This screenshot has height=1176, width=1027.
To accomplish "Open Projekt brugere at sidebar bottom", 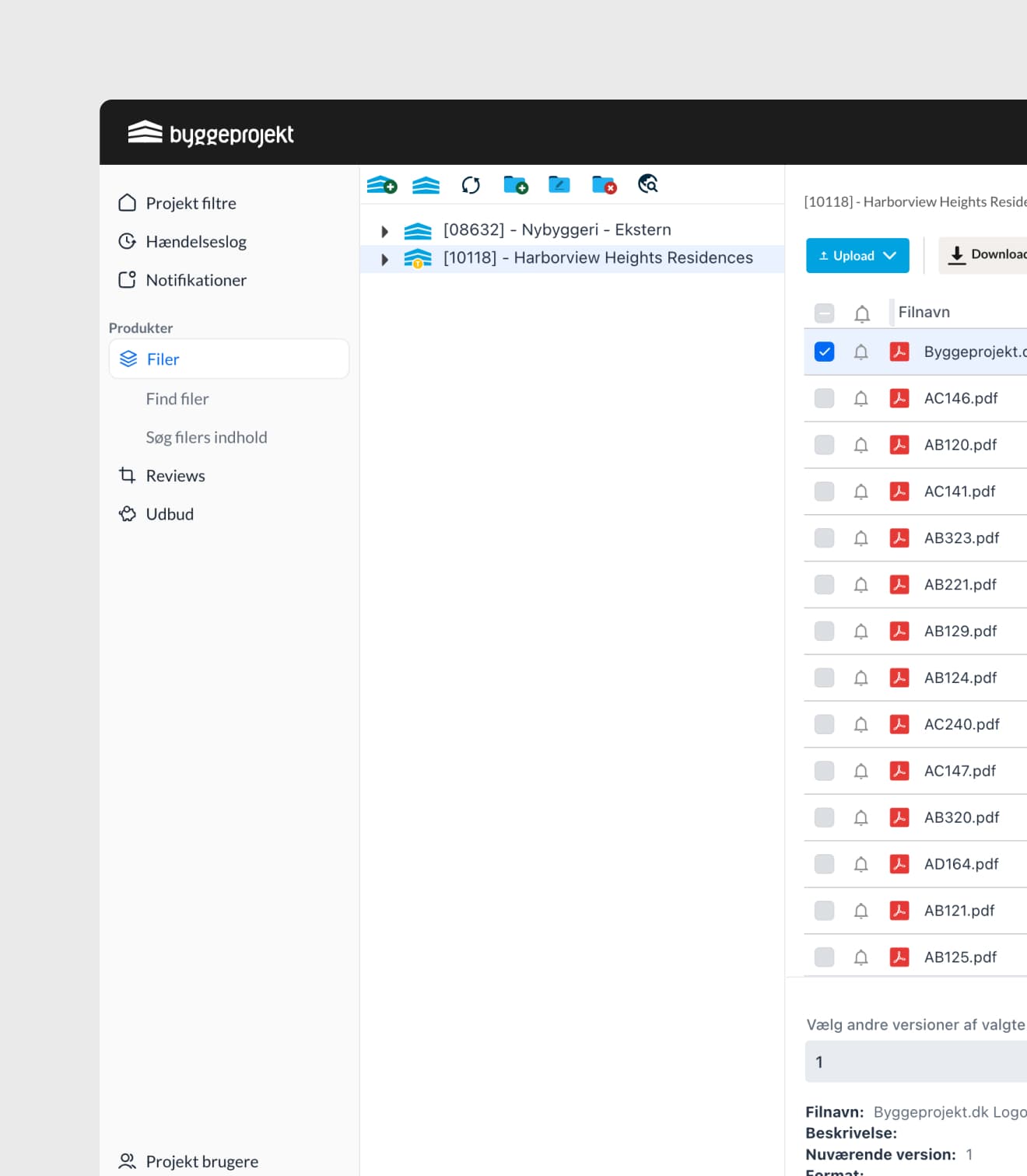I will click(x=188, y=1161).
